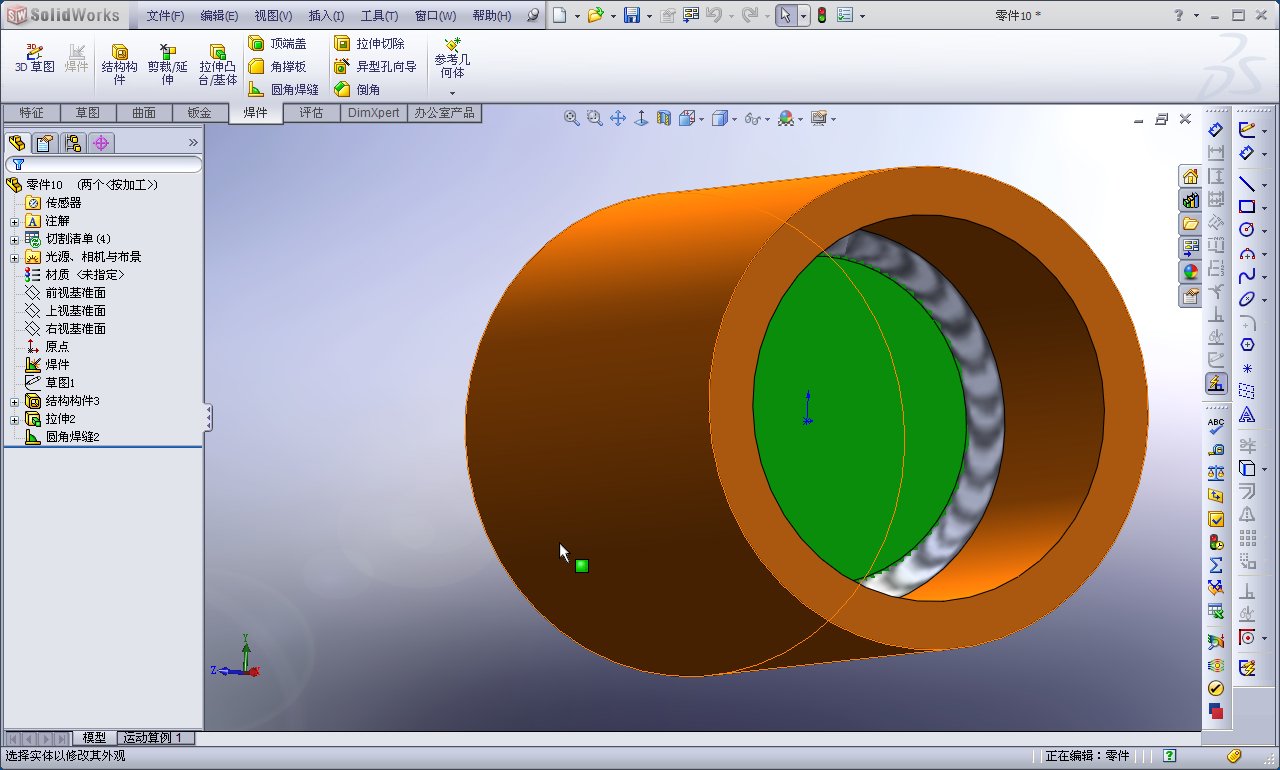This screenshot has height=770, width=1280.
Task: Select 圆角焊缝2 in the feature tree
Action: [62, 437]
